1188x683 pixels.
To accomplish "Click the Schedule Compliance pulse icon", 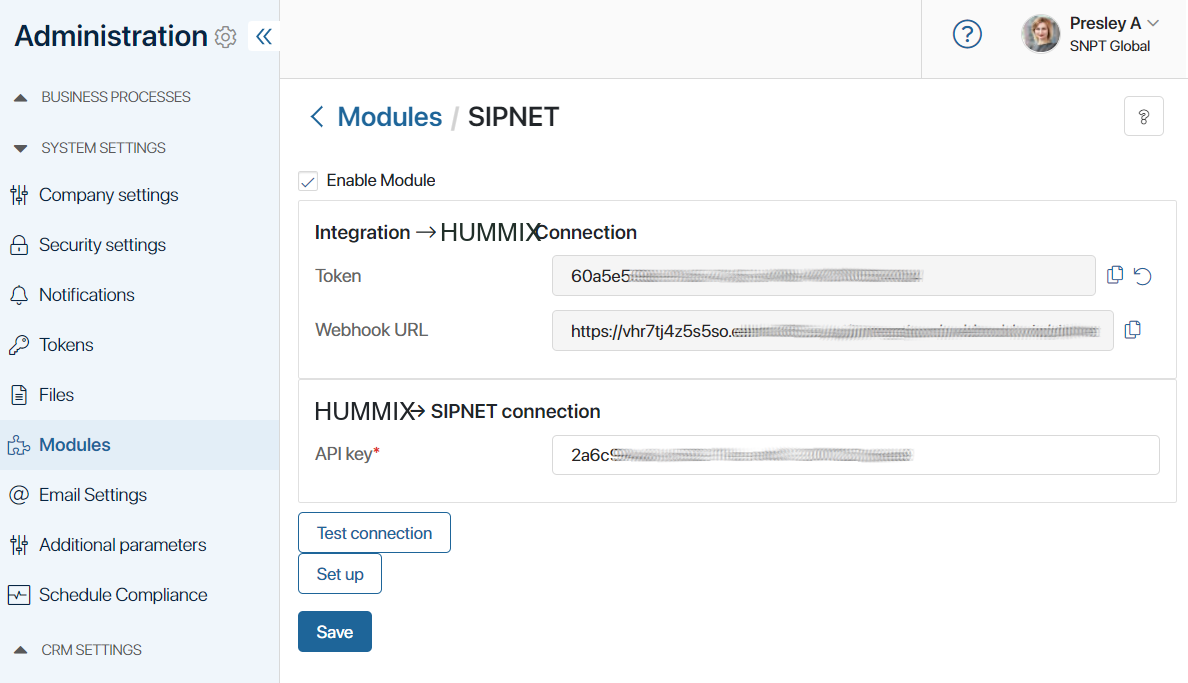I will 19,595.
